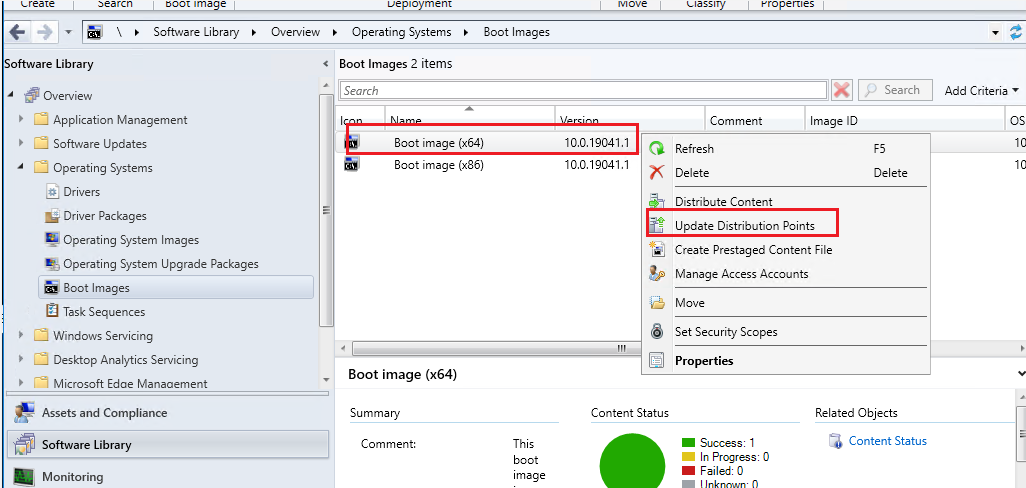1026x488 pixels.
Task: Expand the Application Management folder
Action: pos(22,120)
